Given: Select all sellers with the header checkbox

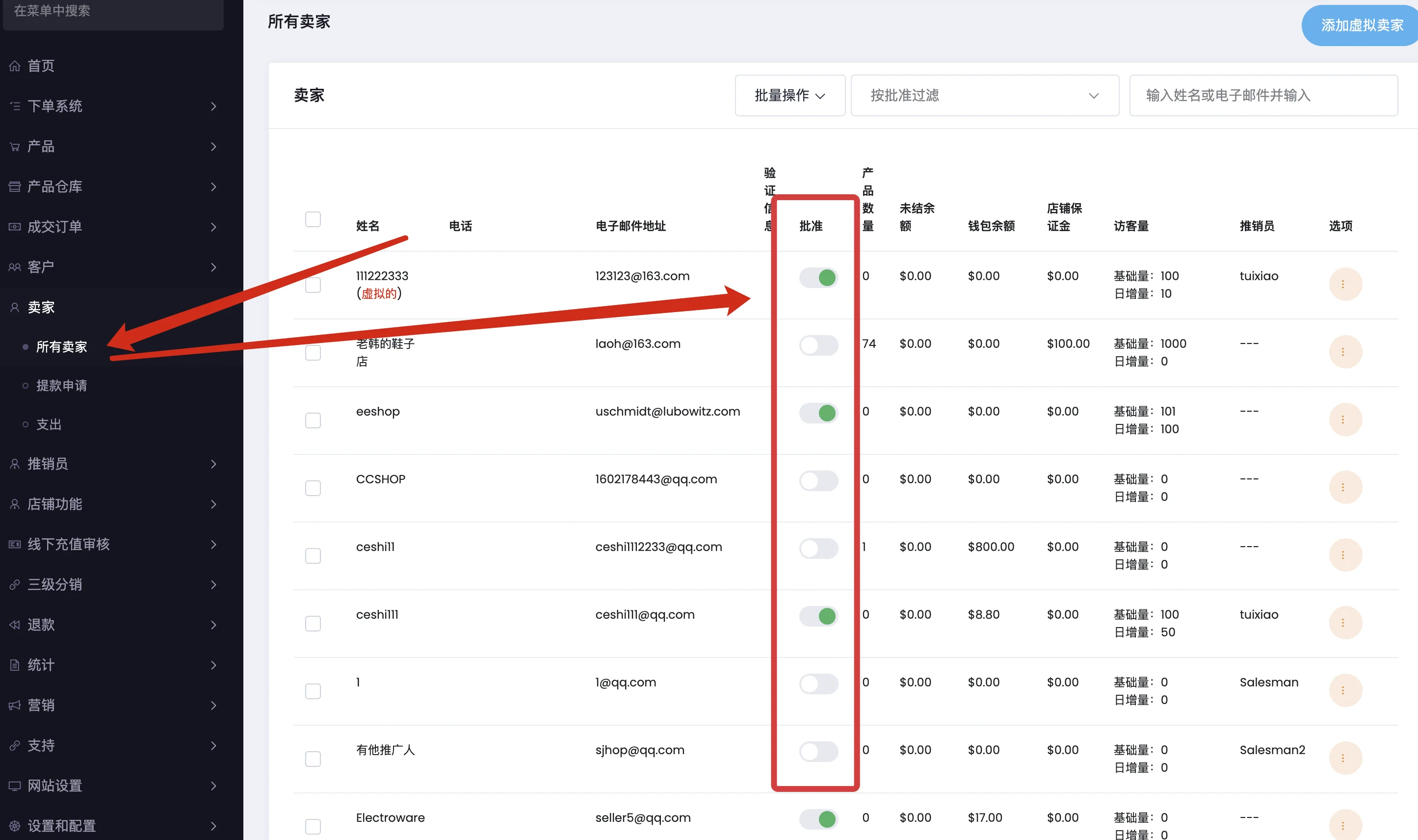Looking at the screenshot, I should [313, 219].
